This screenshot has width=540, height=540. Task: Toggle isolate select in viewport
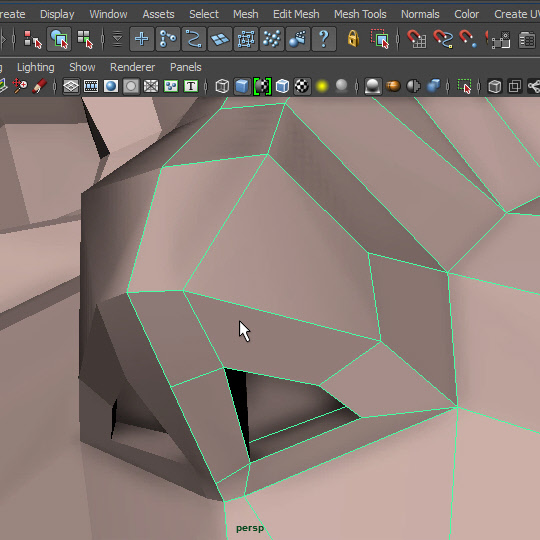[x=464, y=86]
